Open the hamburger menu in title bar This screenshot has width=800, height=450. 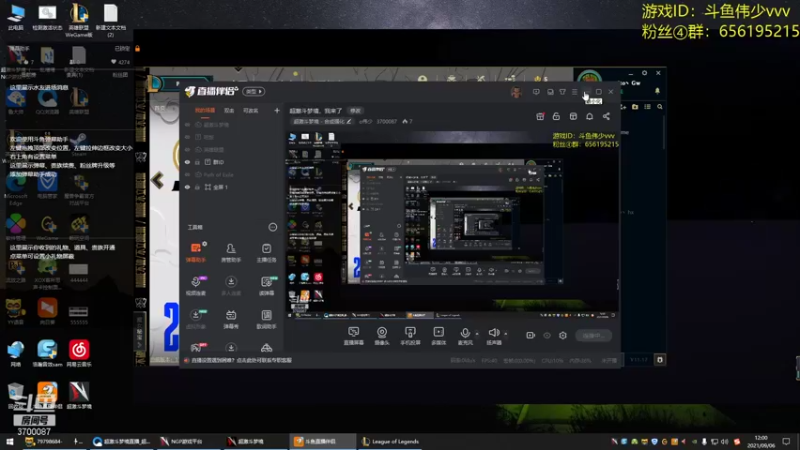pos(574,92)
